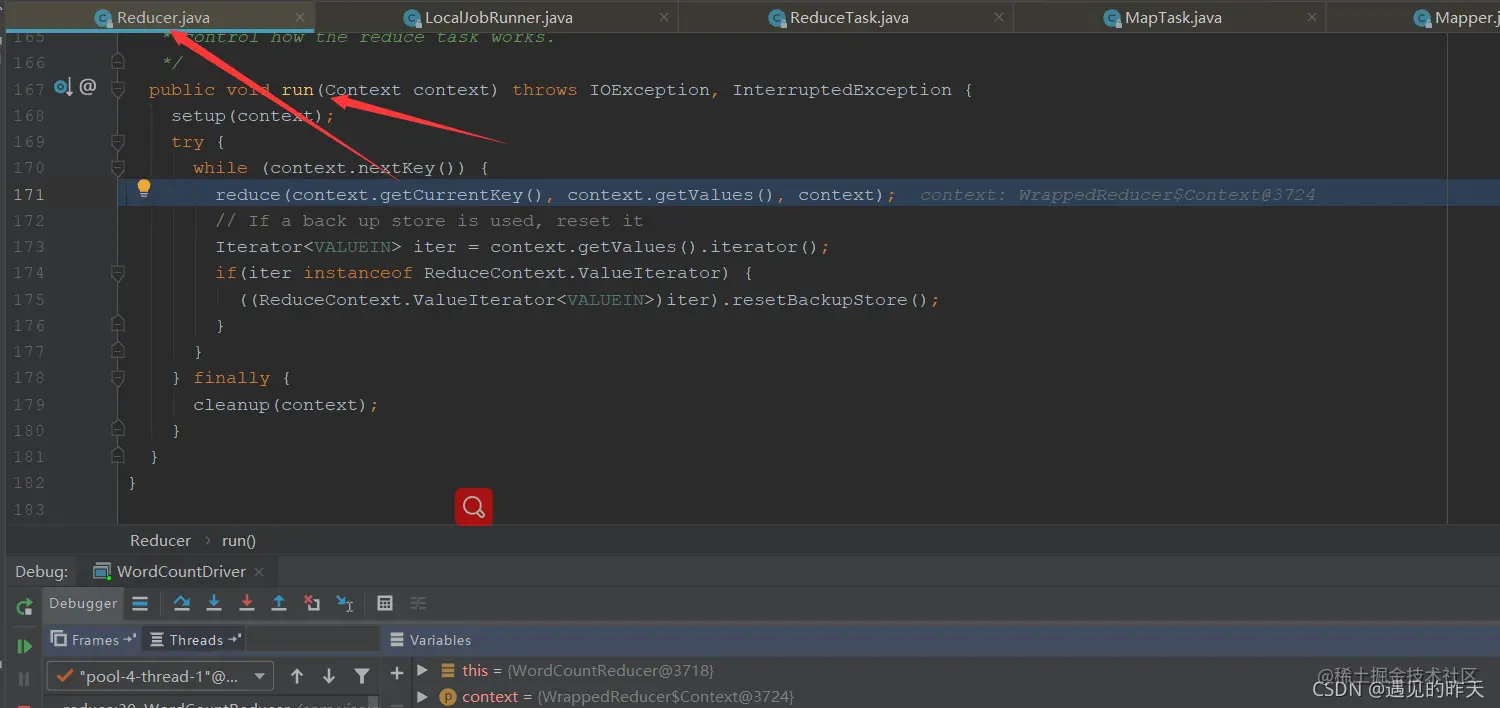The image size is (1500, 708).
Task: Click the Drop Frame icon
Action: pos(312,603)
